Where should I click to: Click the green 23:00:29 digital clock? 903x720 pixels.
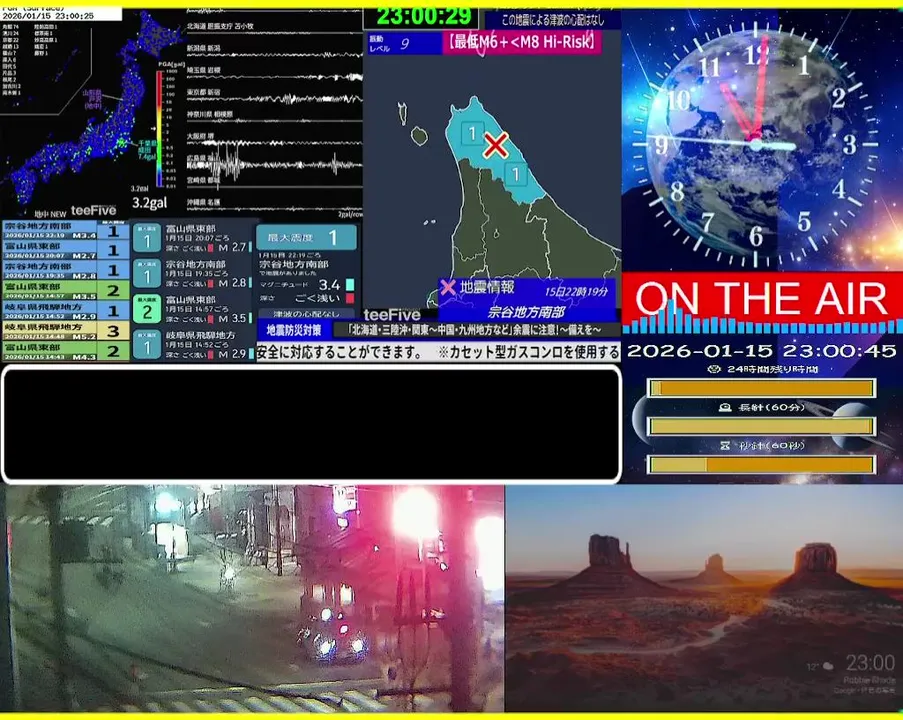424,17
